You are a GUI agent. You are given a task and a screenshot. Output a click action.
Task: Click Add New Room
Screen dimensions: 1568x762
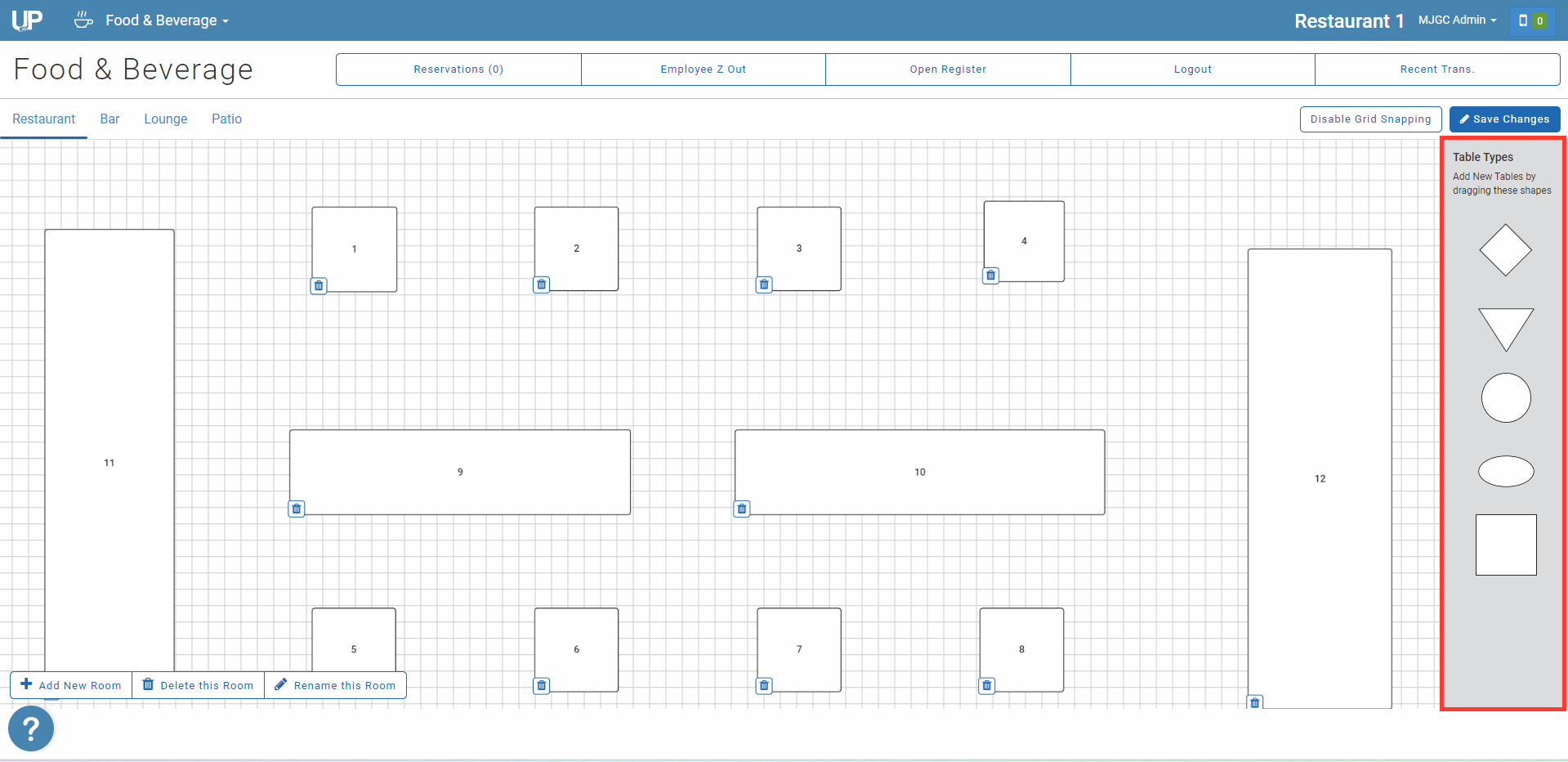(x=71, y=685)
